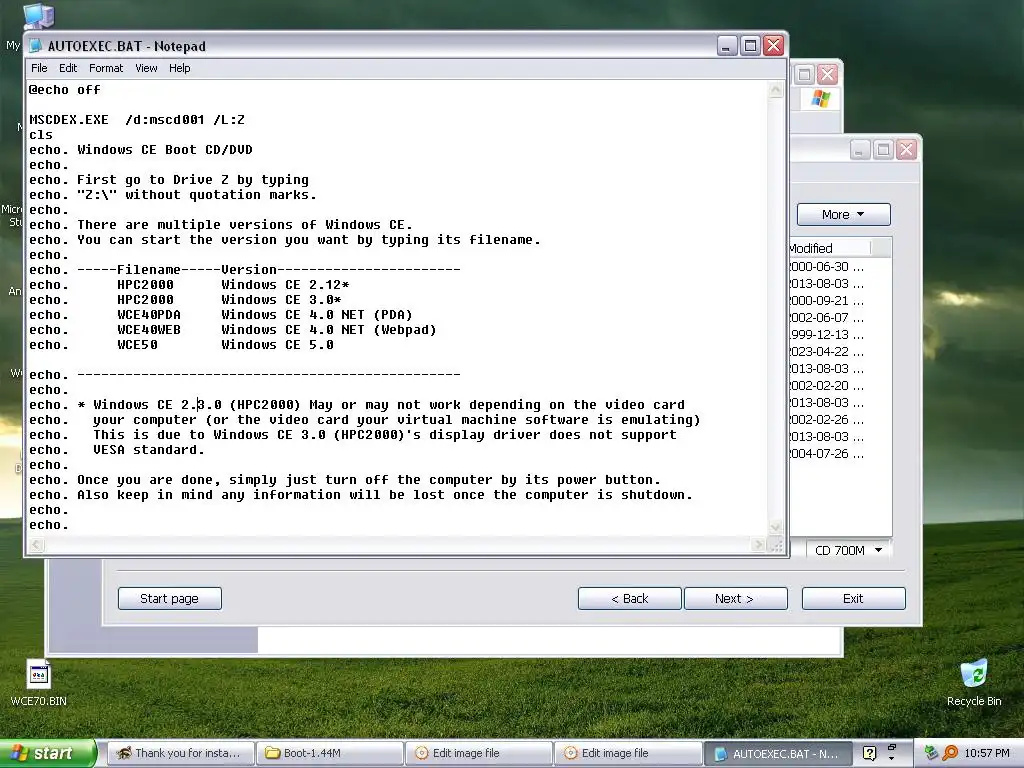This screenshot has width=1024, height=768.
Task: Click the Exit button in the wizard
Action: pyautogui.click(x=854, y=598)
